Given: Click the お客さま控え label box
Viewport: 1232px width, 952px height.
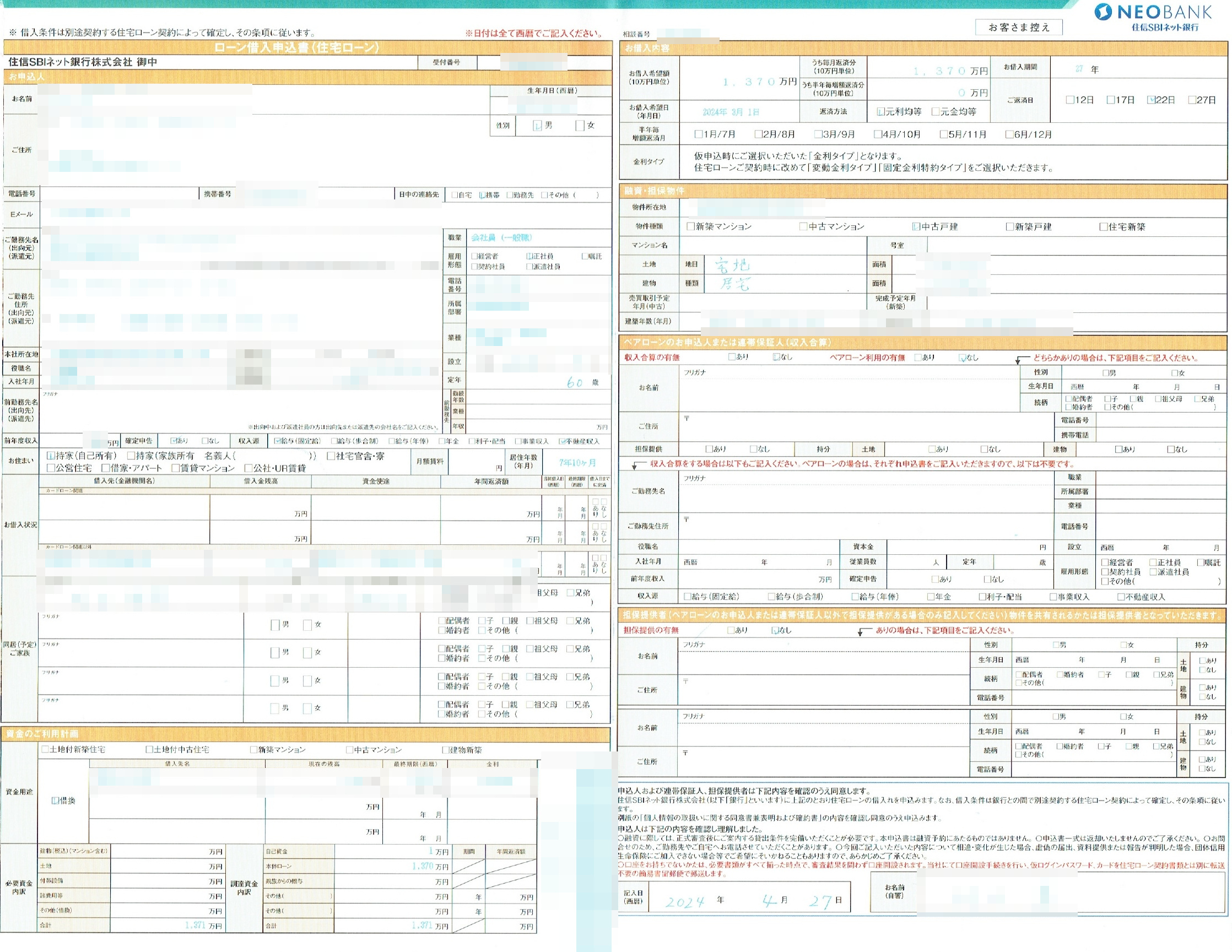Looking at the screenshot, I should point(1019,27).
